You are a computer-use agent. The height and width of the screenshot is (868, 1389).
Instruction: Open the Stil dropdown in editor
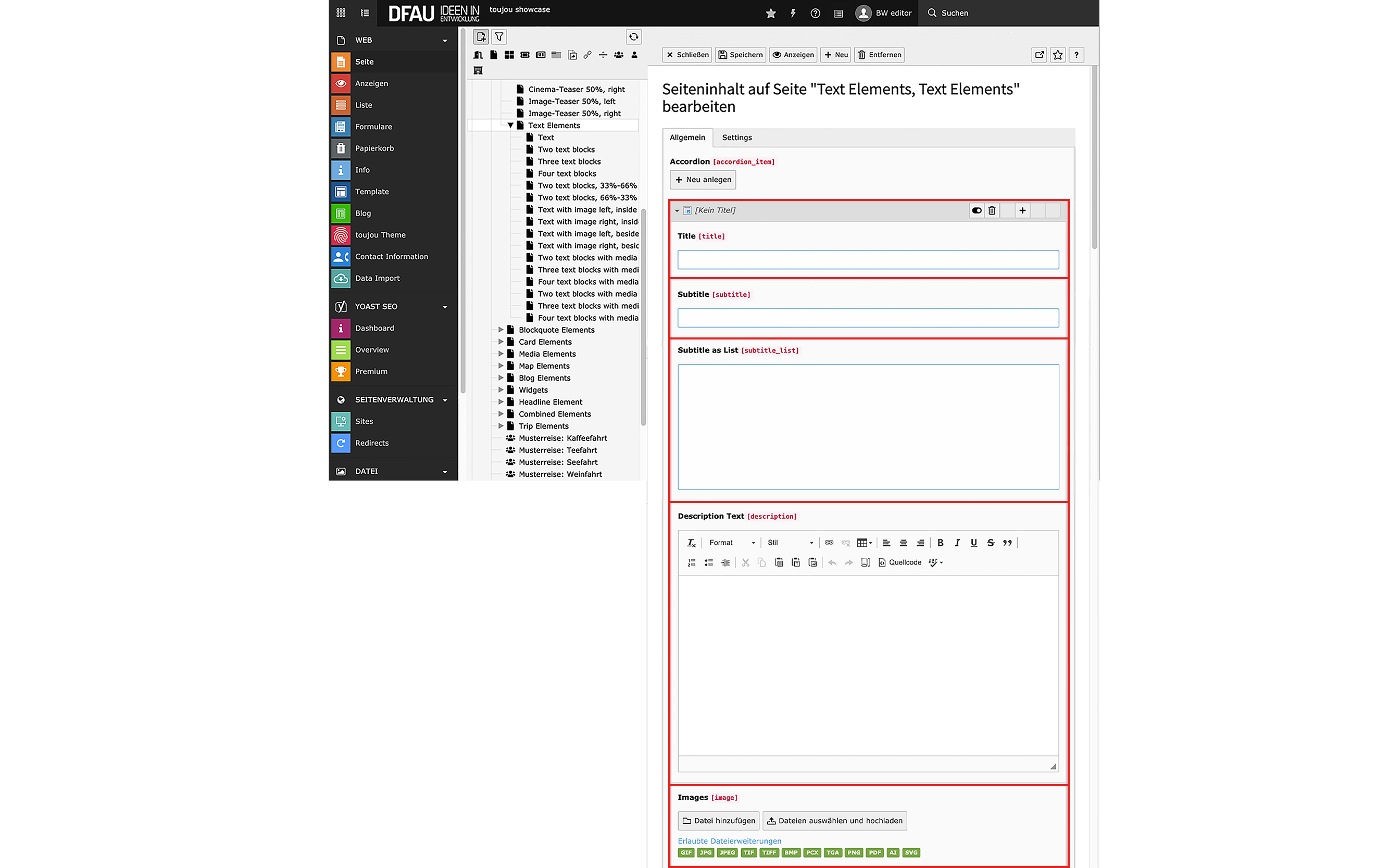click(x=790, y=543)
